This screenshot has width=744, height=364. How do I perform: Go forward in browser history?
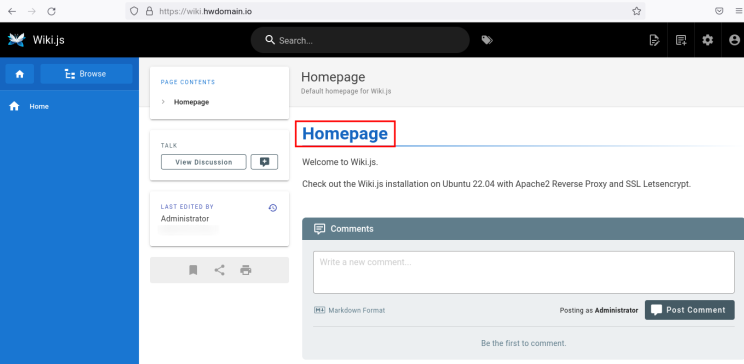tap(32, 11)
